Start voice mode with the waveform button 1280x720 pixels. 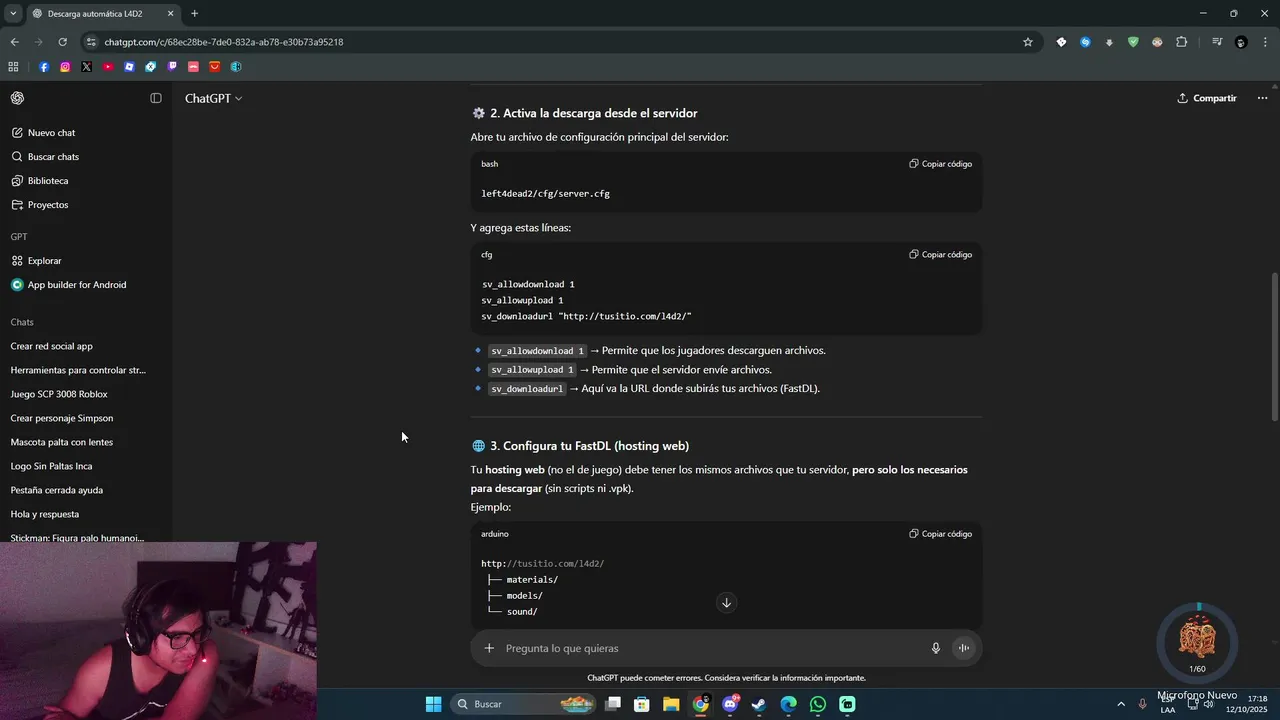pos(964,648)
